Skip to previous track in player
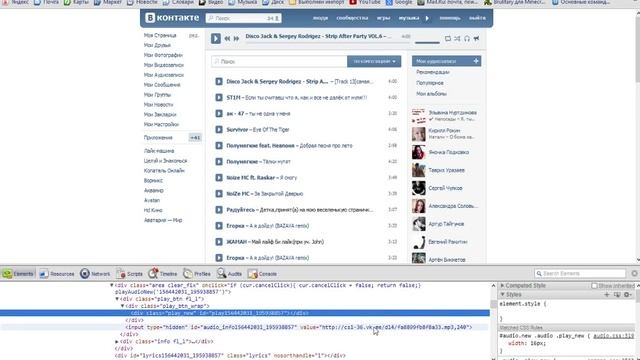Screen dimensions: 640x360 coord(227,38)
